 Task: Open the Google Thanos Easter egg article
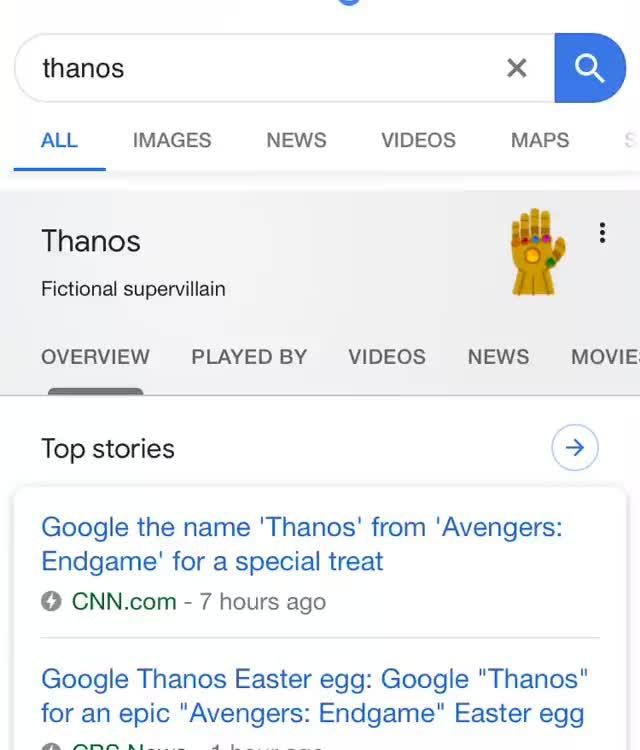[314, 696]
